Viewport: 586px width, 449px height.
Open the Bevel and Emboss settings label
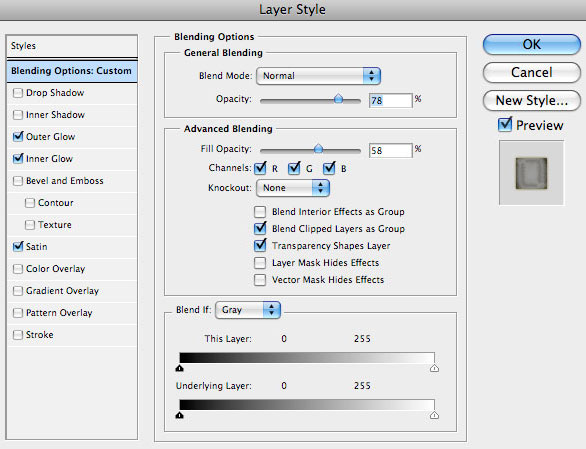click(x=65, y=181)
